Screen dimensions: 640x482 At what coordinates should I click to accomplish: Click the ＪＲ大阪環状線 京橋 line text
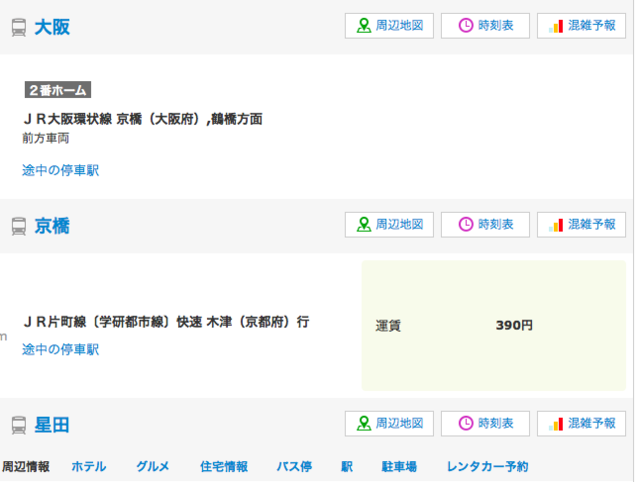[x=142, y=119]
